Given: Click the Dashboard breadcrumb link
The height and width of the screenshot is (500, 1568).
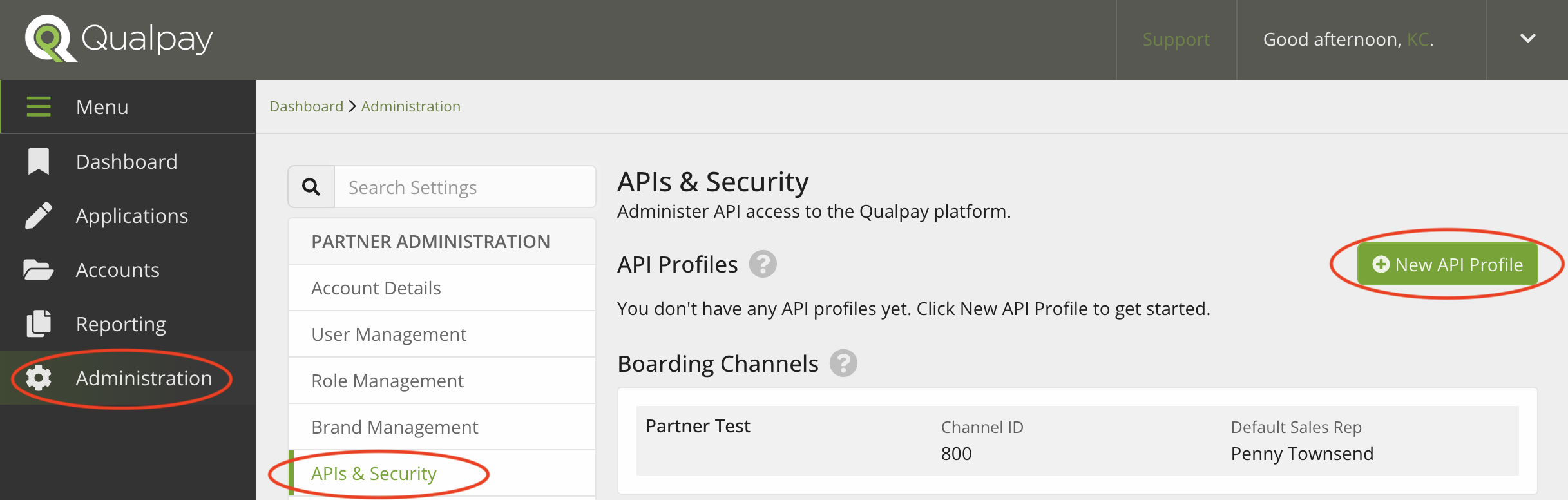Looking at the screenshot, I should coord(306,106).
